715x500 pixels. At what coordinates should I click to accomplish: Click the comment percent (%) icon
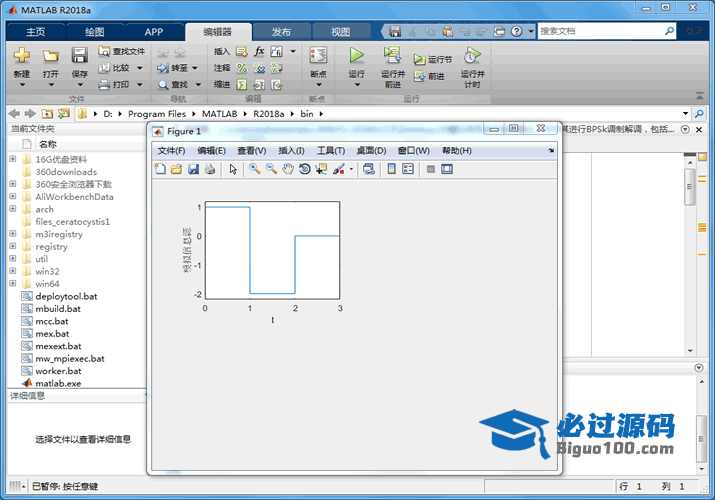pos(242,68)
